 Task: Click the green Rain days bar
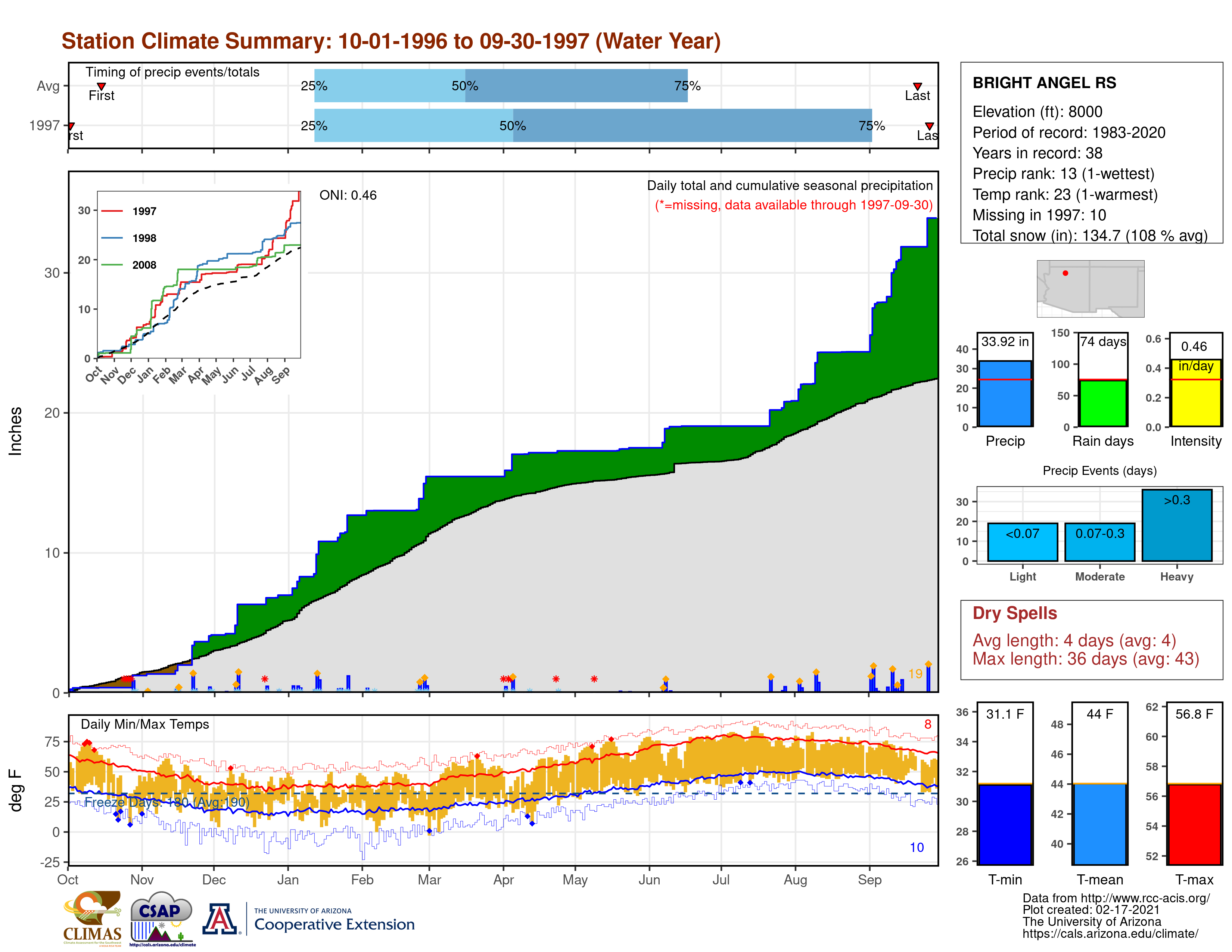click(1103, 403)
